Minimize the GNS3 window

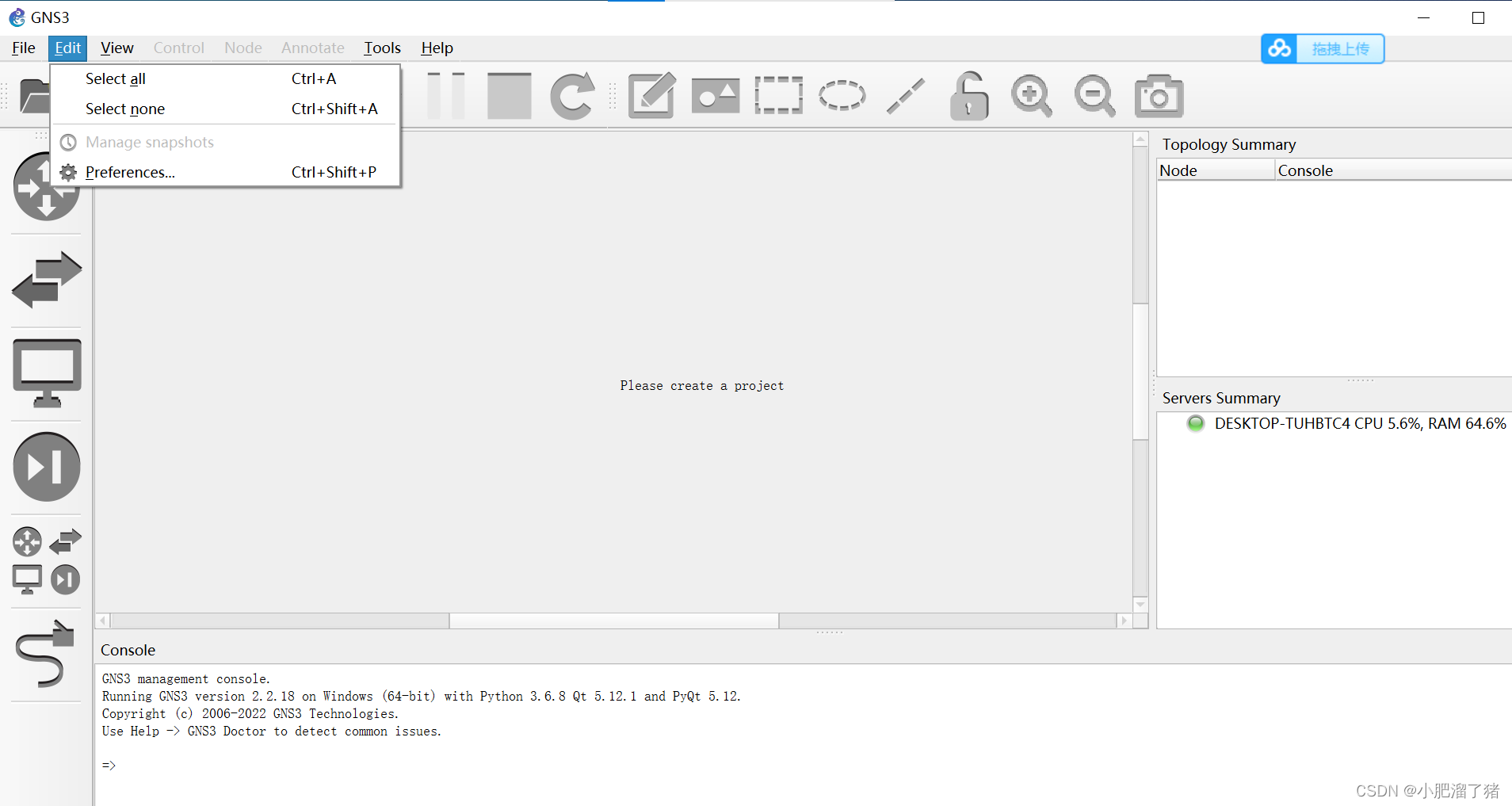(x=1423, y=17)
